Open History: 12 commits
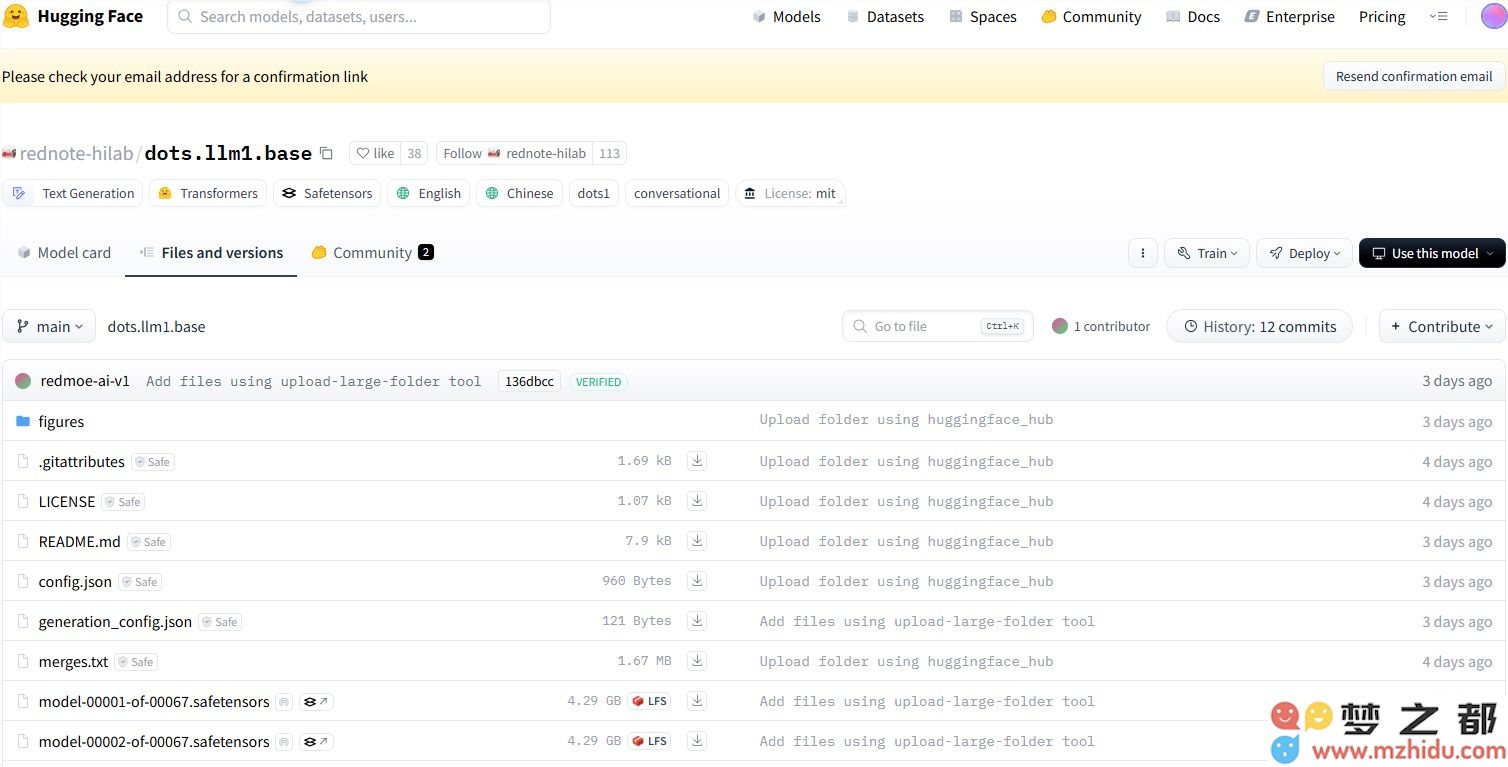Screen dimensions: 1508x767 pyautogui.click(x=1259, y=326)
